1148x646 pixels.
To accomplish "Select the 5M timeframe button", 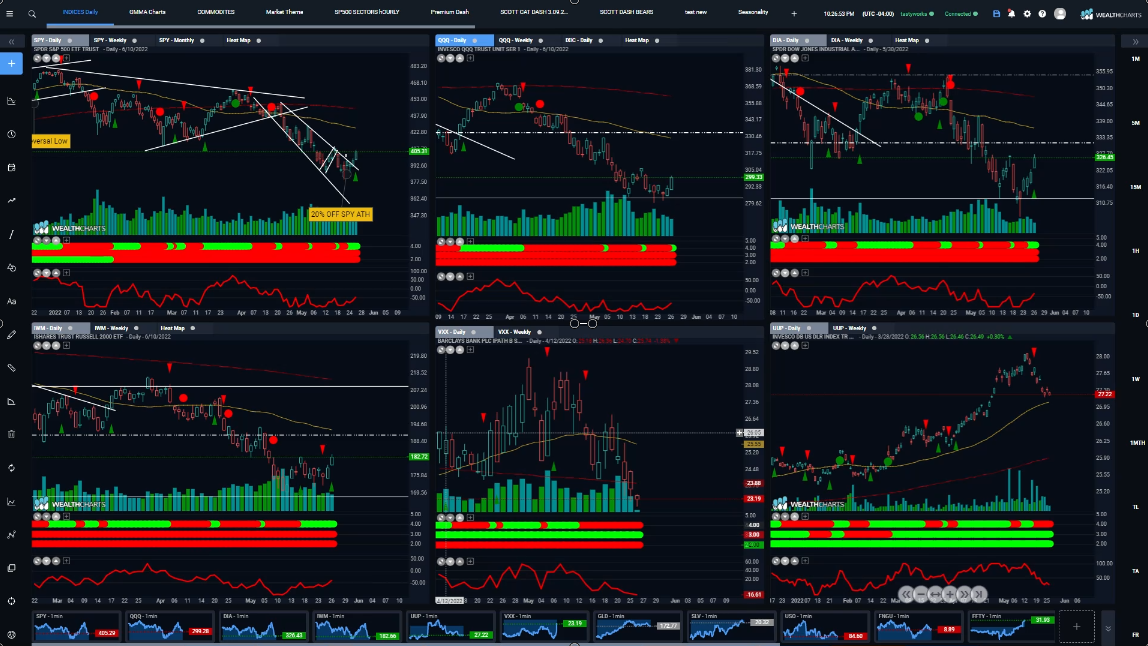I will pos(1136,123).
